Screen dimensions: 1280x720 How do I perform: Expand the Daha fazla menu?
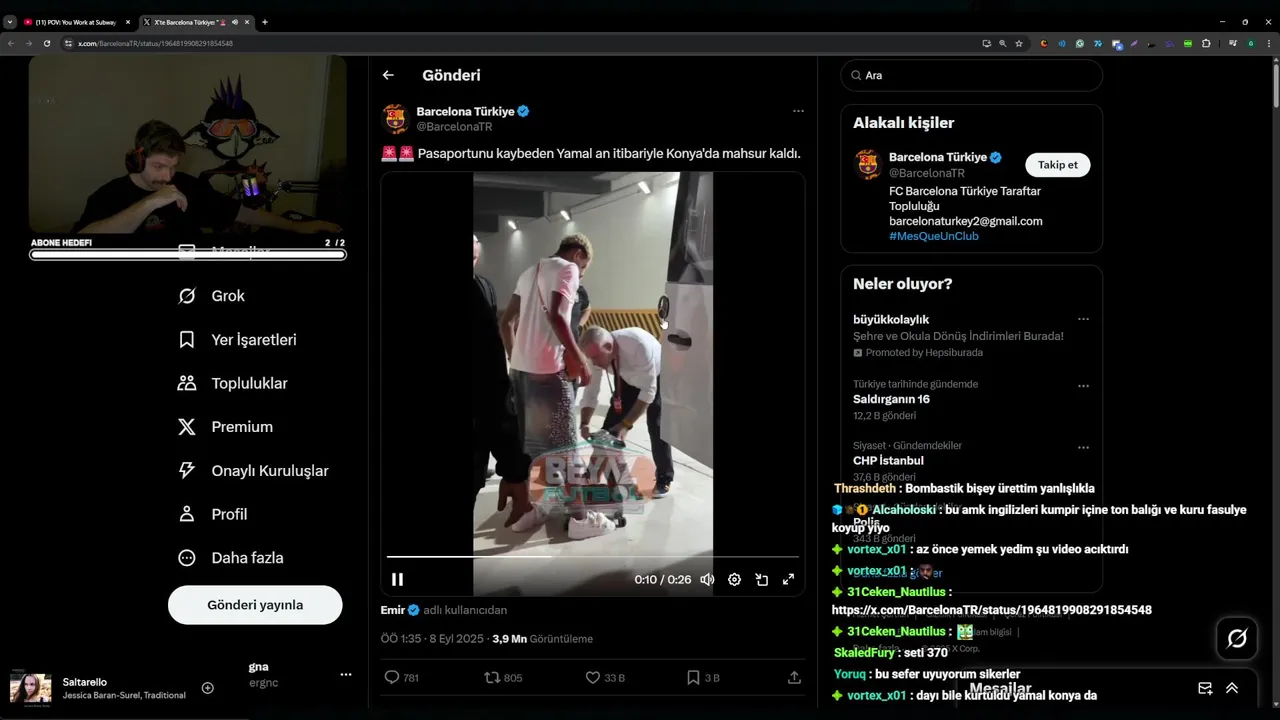(x=230, y=558)
